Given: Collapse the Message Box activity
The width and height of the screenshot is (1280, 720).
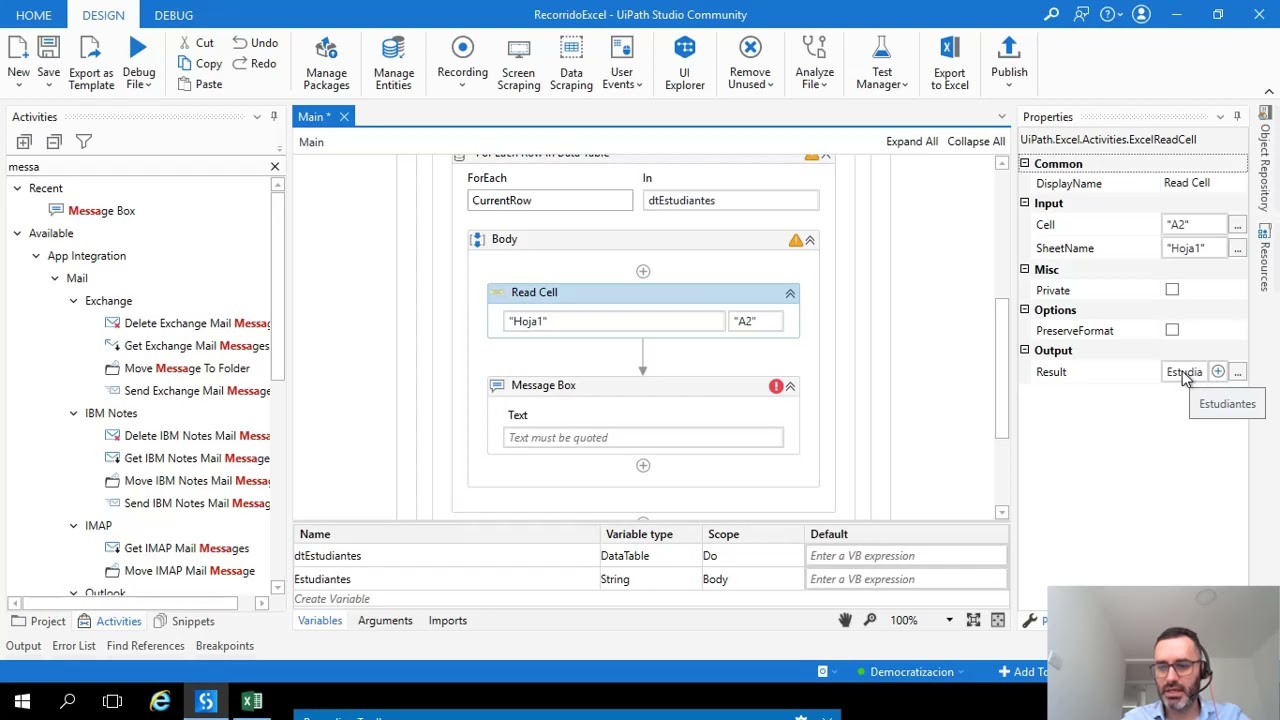Looking at the screenshot, I should 790,386.
